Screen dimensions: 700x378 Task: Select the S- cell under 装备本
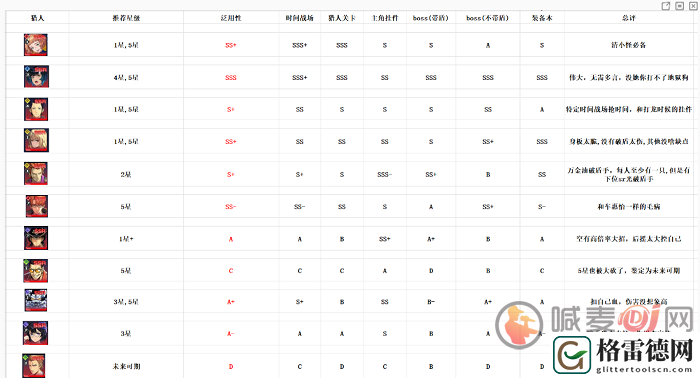[x=542, y=207]
